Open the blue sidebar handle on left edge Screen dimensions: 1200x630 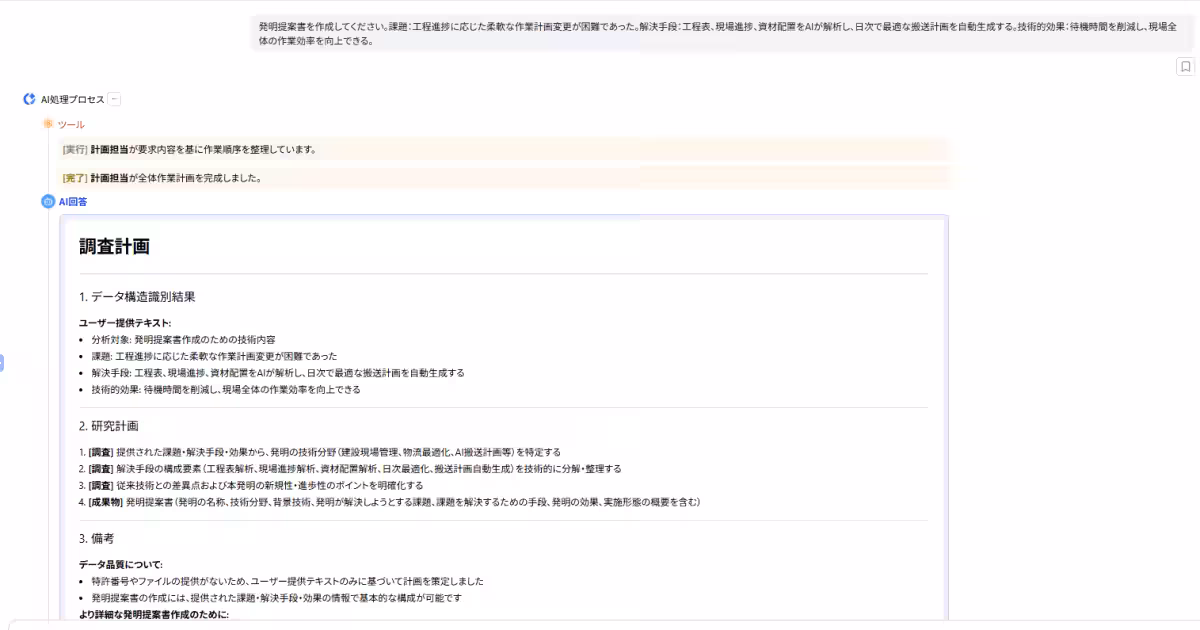(x=3, y=365)
